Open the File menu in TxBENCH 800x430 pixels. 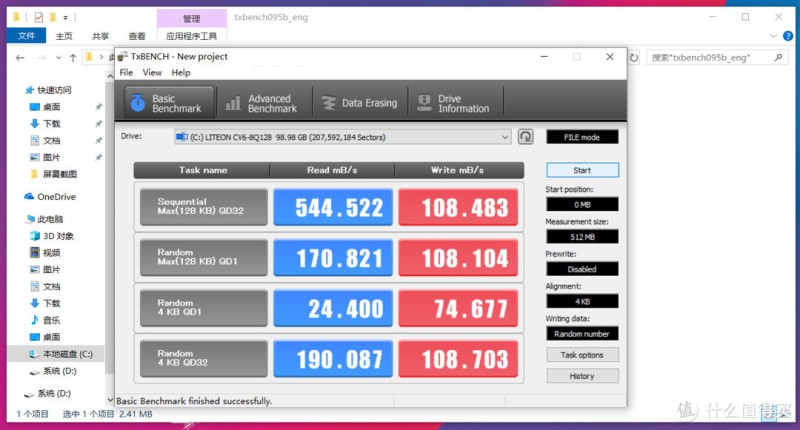(126, 72)
